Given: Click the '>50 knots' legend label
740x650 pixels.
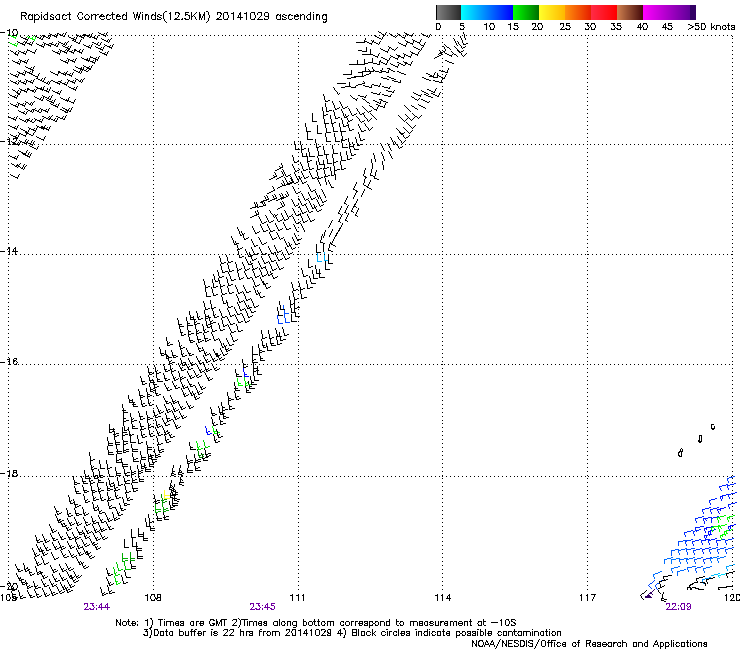Looking at the screenshot, I should [x=711, y=27].
